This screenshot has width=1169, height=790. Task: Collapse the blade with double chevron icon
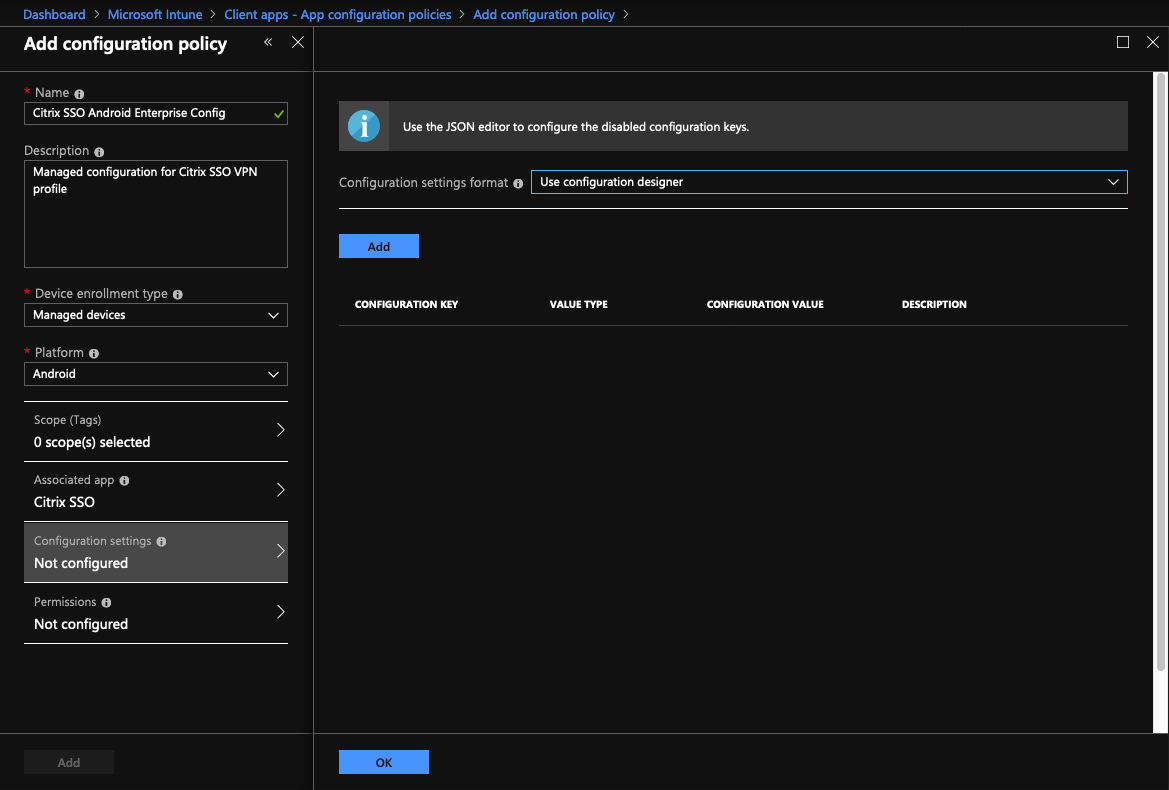(x=268, y=42)
